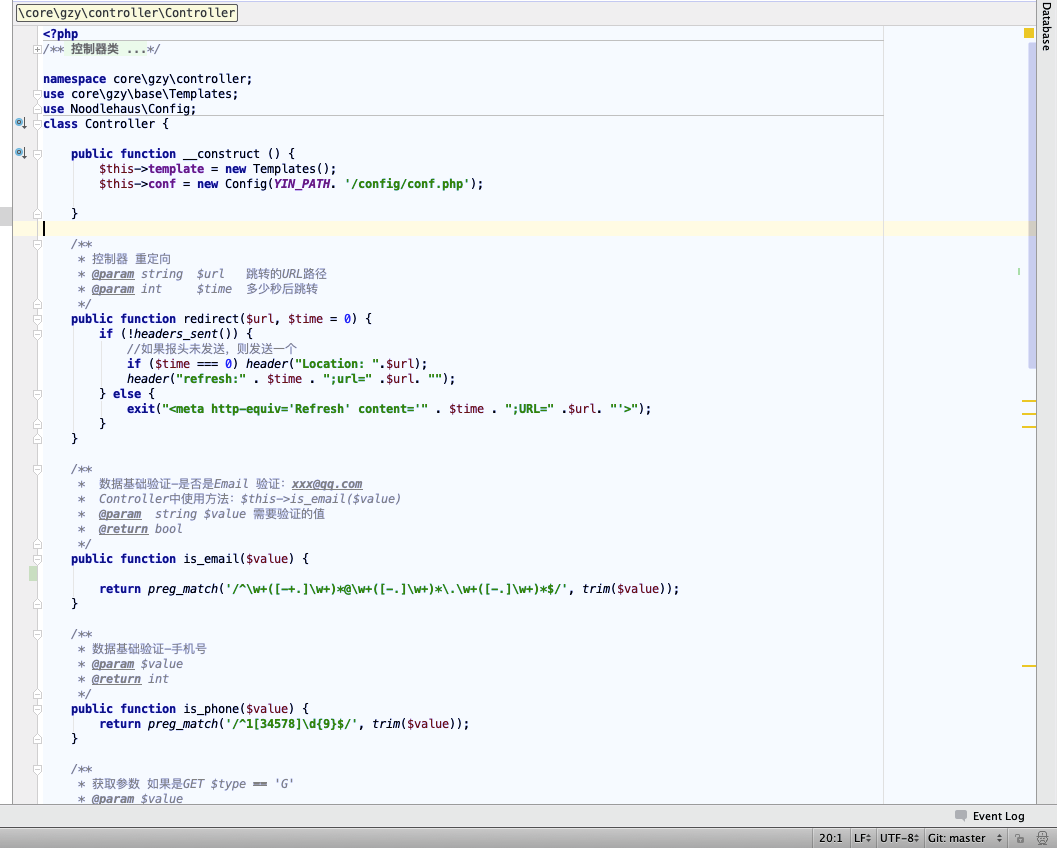
Task: Click the '@return int' doc tag
Action: [x=130, y=679]
